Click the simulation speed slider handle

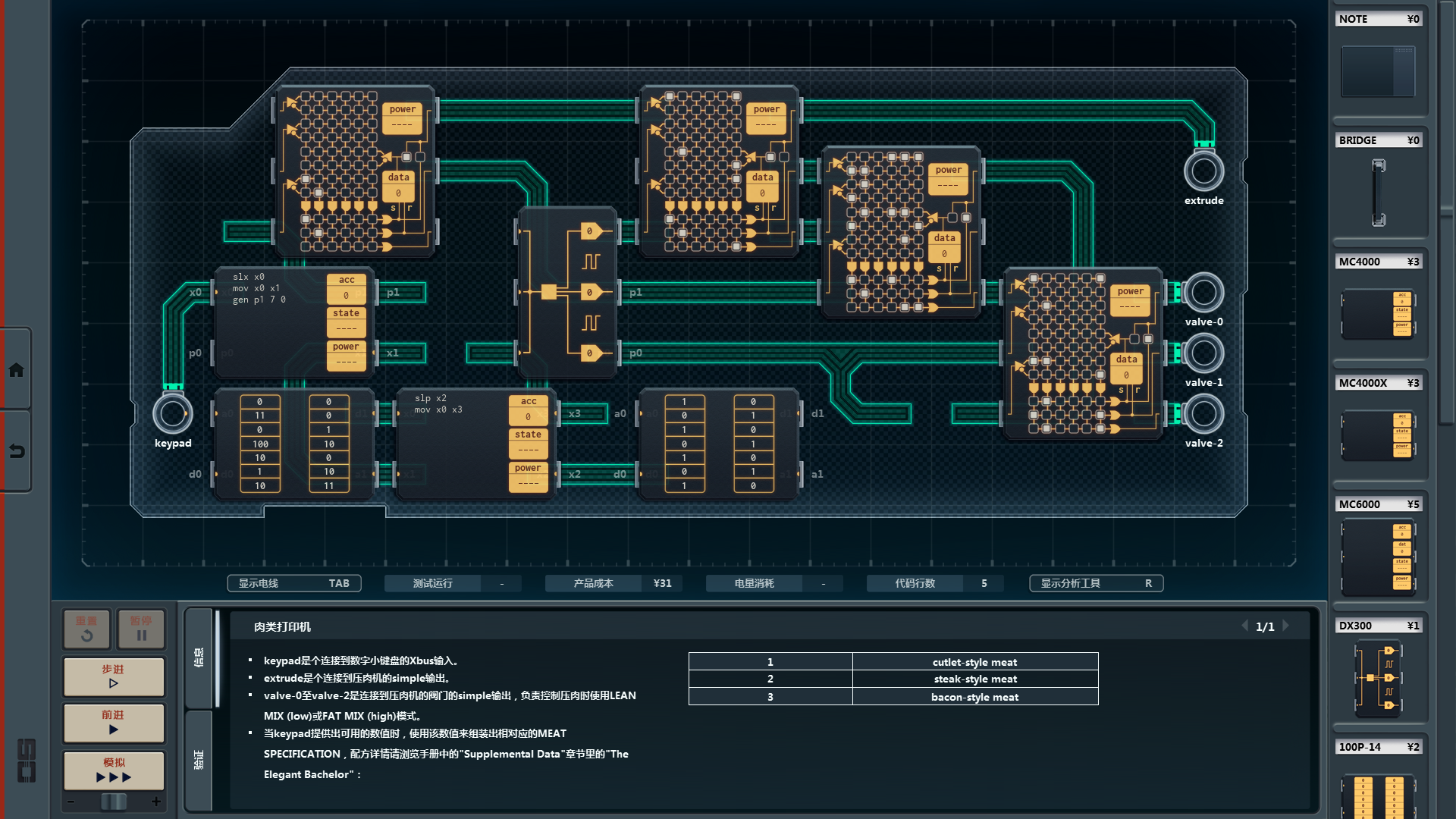[114, 802]
